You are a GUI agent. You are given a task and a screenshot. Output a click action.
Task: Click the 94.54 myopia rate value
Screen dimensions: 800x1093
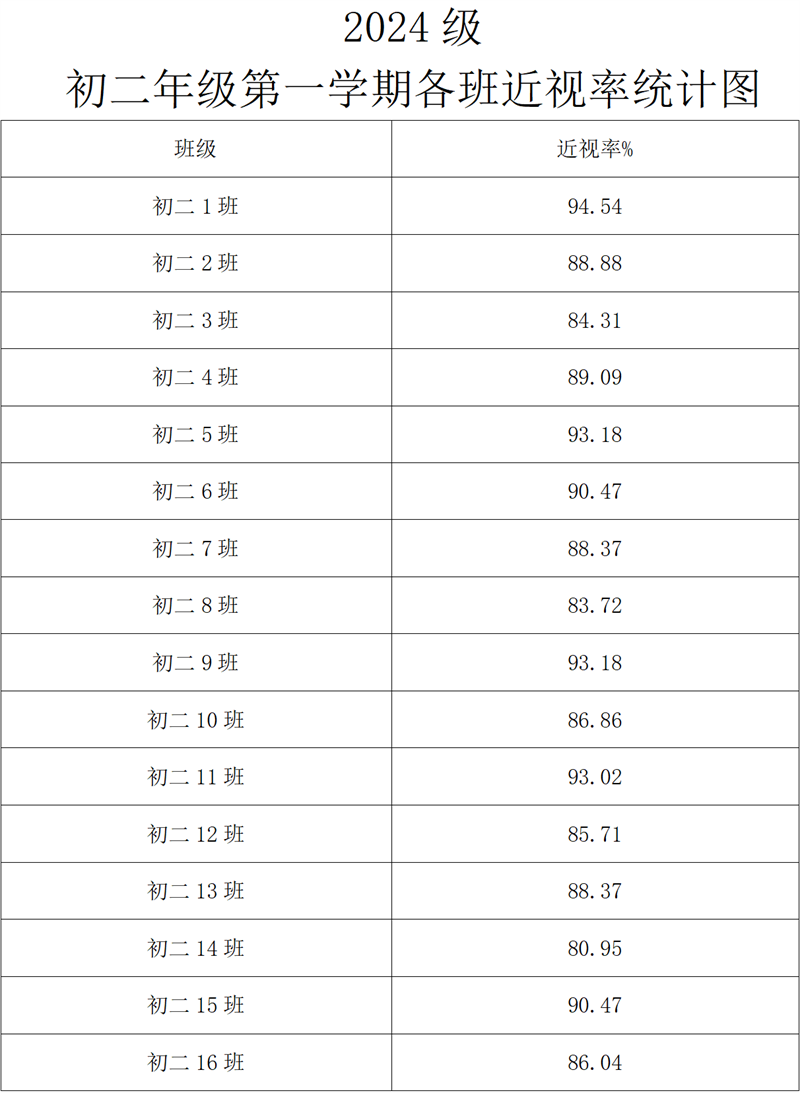click(x=595, y=207)
